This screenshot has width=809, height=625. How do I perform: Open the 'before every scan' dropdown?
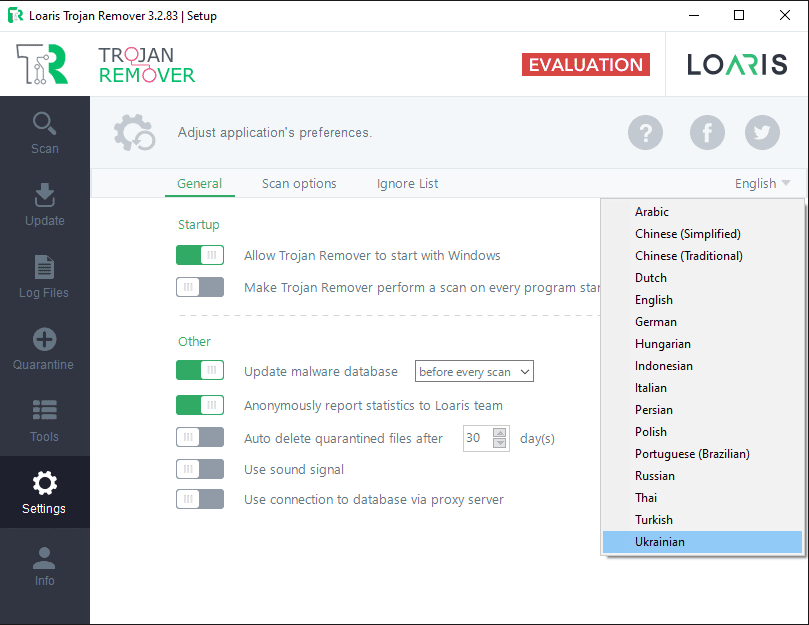(x=474, y=372)
